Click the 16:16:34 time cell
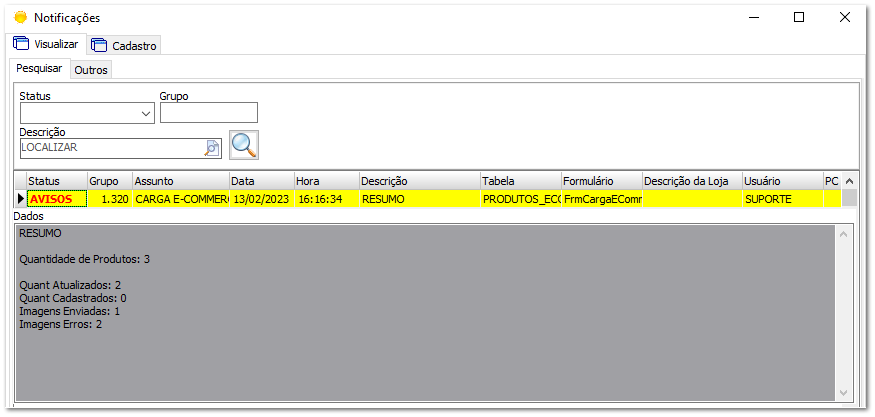This screenshot has height=417, width=875. 326,199
